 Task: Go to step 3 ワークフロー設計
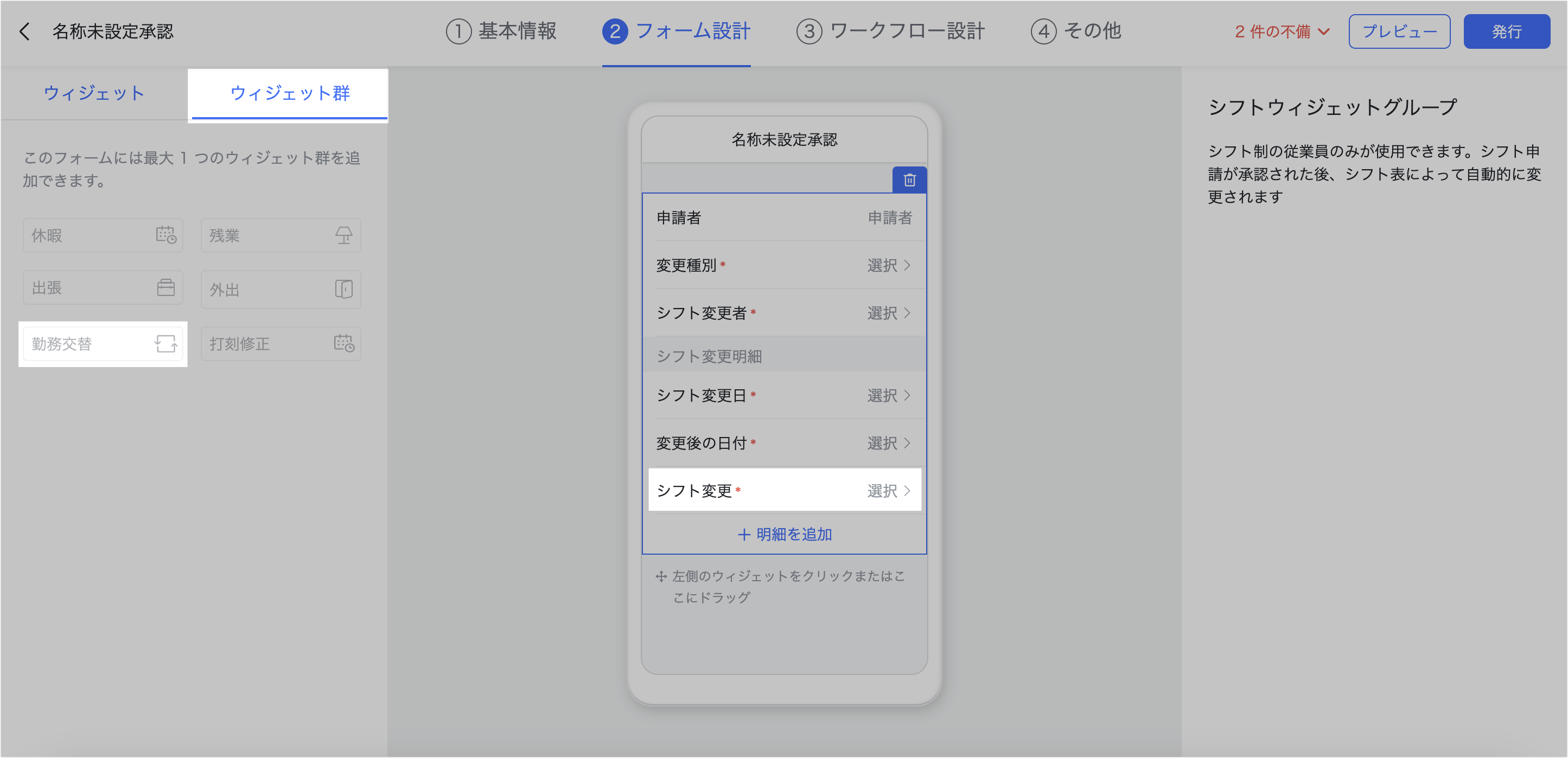(890, 31)
